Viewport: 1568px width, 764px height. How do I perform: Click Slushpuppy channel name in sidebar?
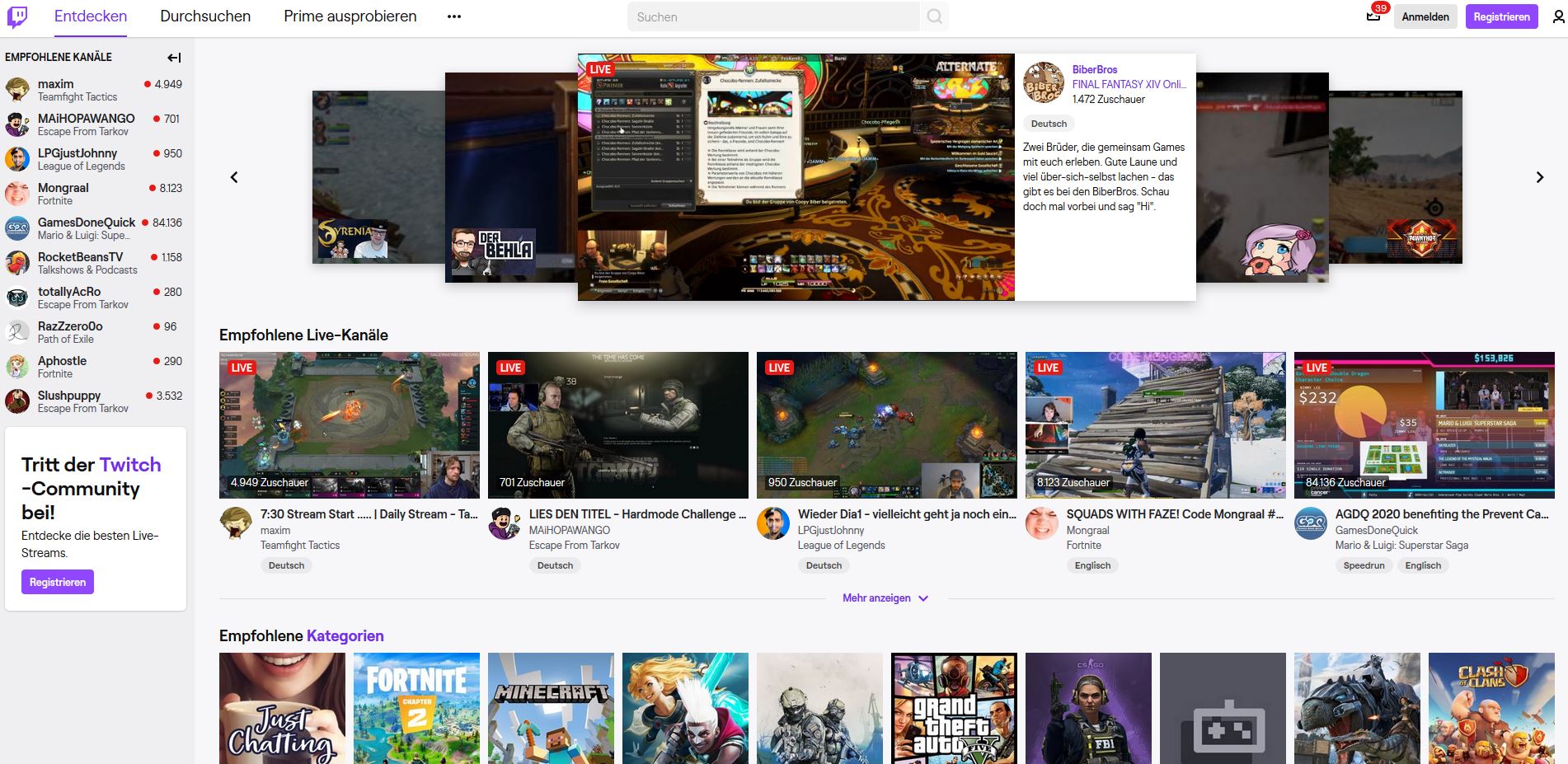coord(69,396)
